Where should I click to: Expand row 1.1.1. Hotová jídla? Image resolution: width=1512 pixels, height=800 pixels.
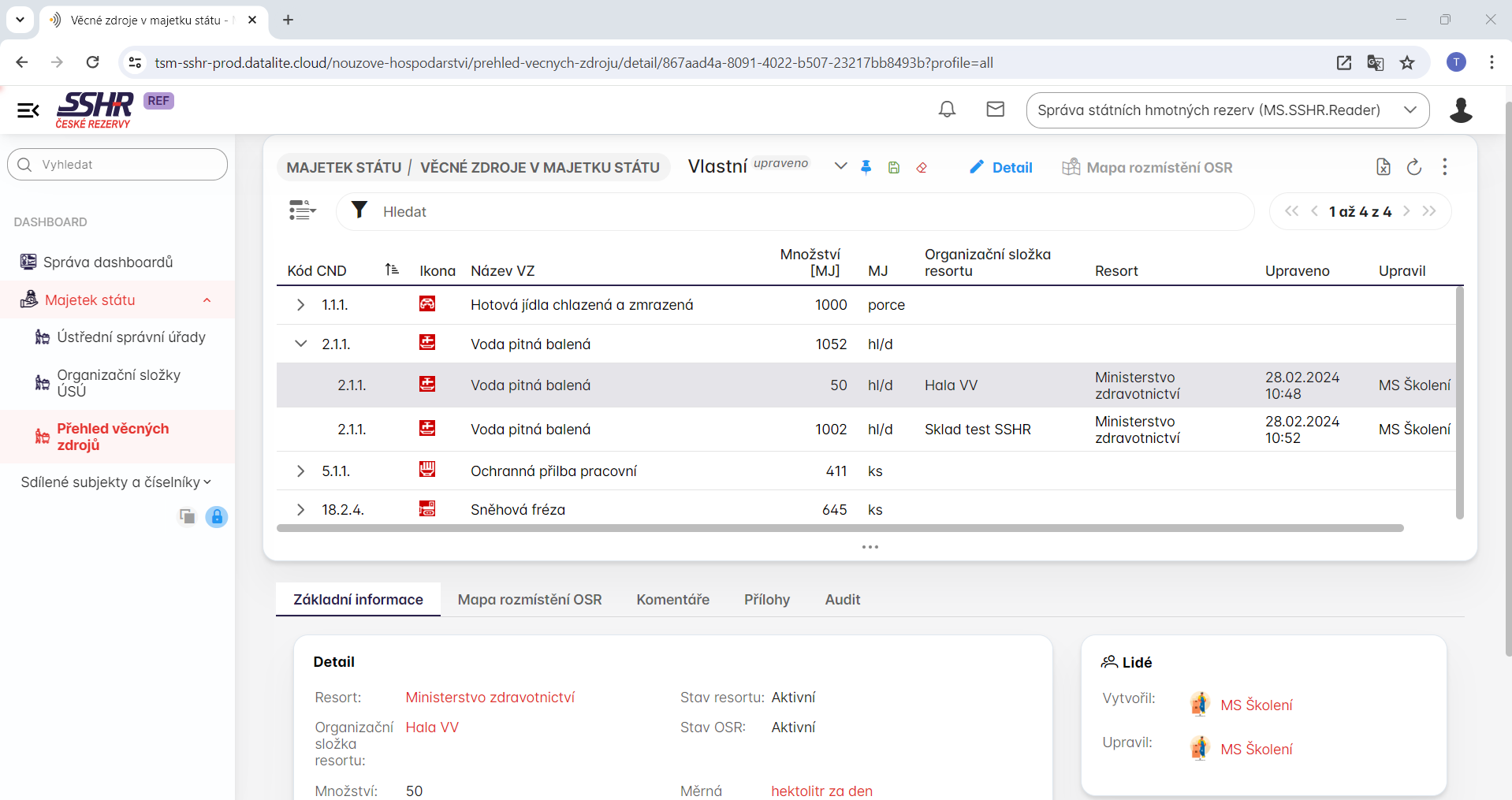[300, 305]
